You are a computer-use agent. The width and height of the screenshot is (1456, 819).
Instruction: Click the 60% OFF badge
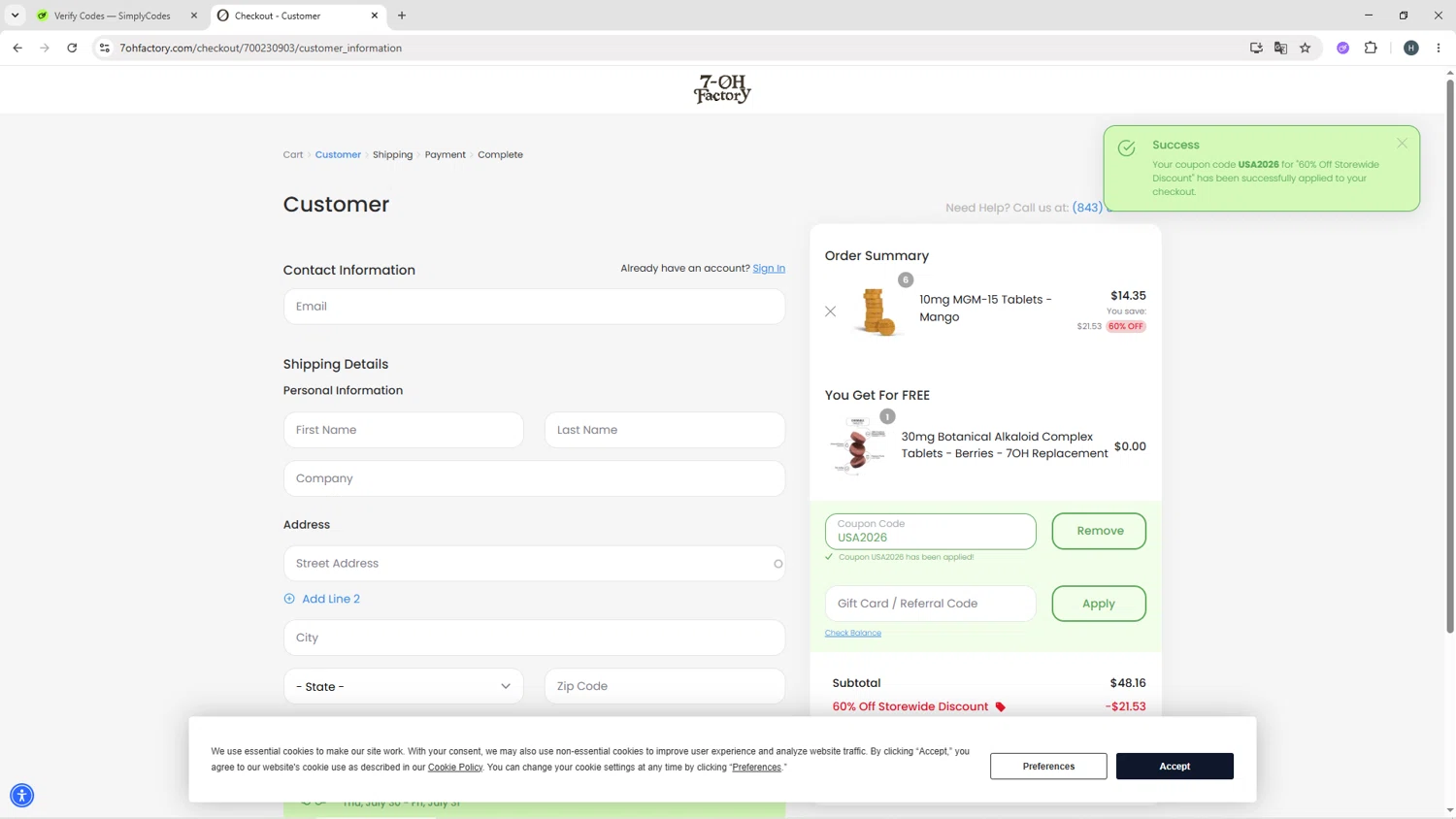[x=1126, y=326]
